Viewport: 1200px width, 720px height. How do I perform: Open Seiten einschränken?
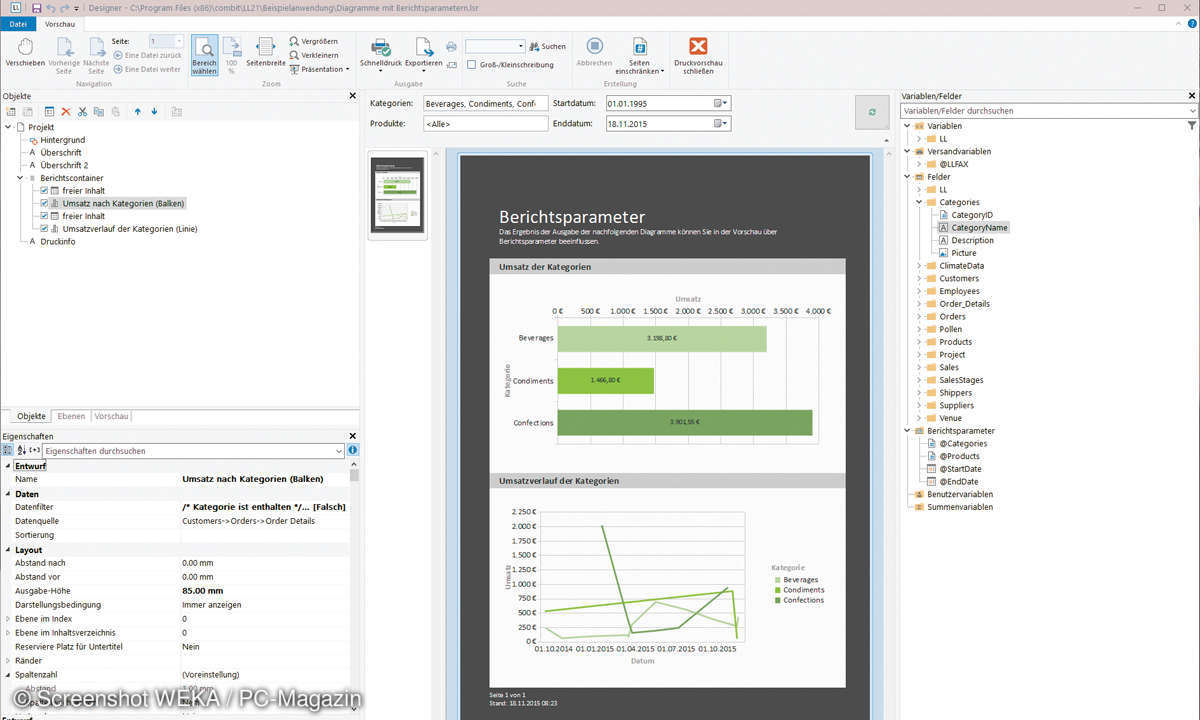639,56
